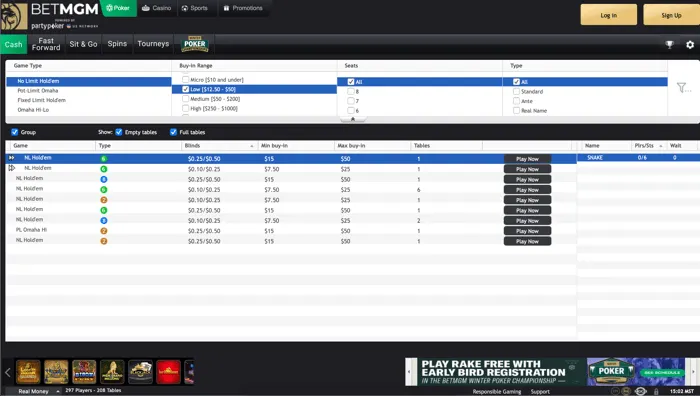This screenshot has width=700, height=396.
Task: Click the filter funnel icon
Action: [682, 88]
